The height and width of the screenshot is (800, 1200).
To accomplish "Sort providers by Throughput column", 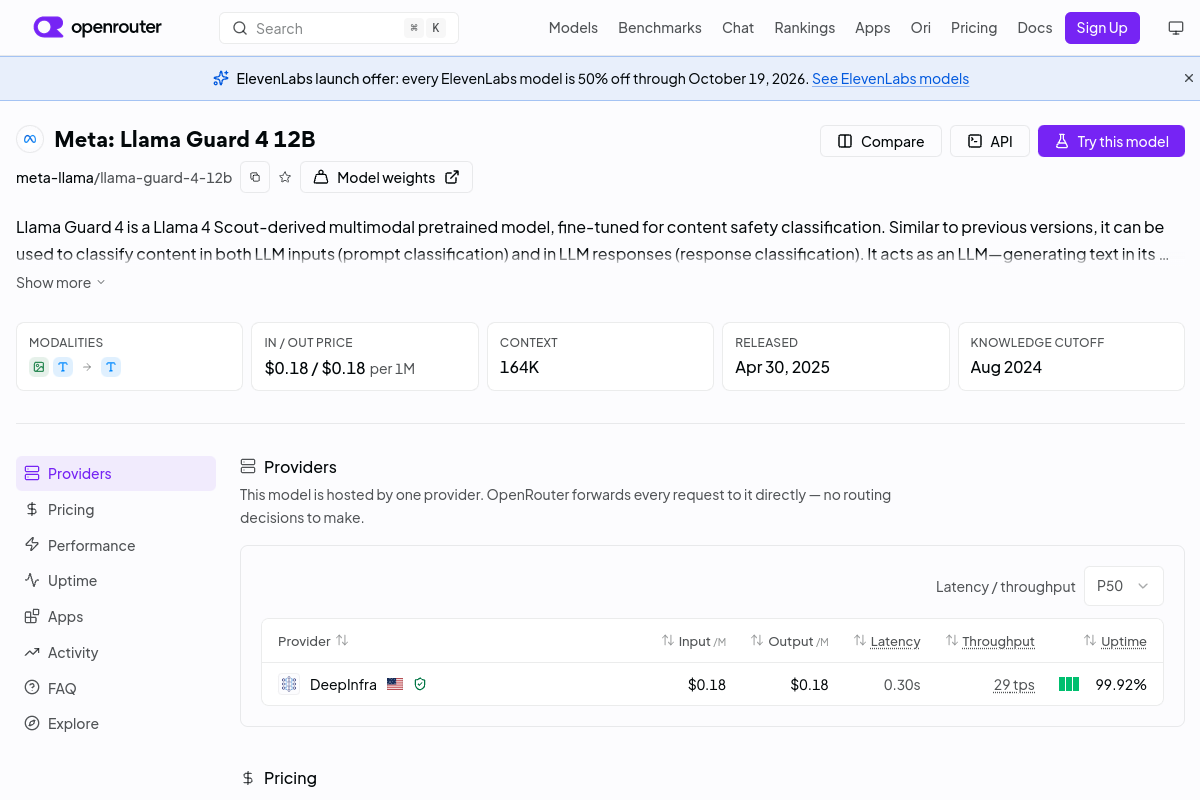I will [x=990, y=641].
